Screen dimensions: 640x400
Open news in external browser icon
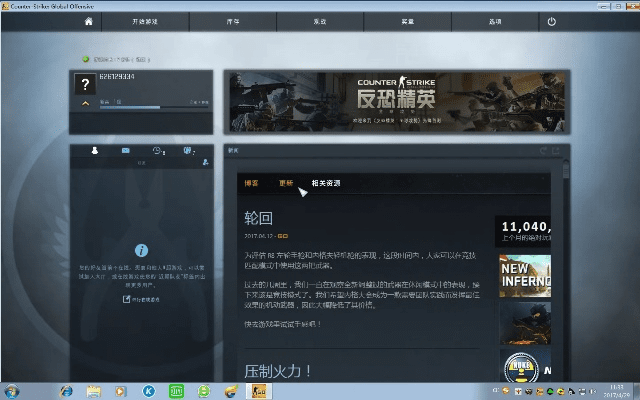[556, 151]
